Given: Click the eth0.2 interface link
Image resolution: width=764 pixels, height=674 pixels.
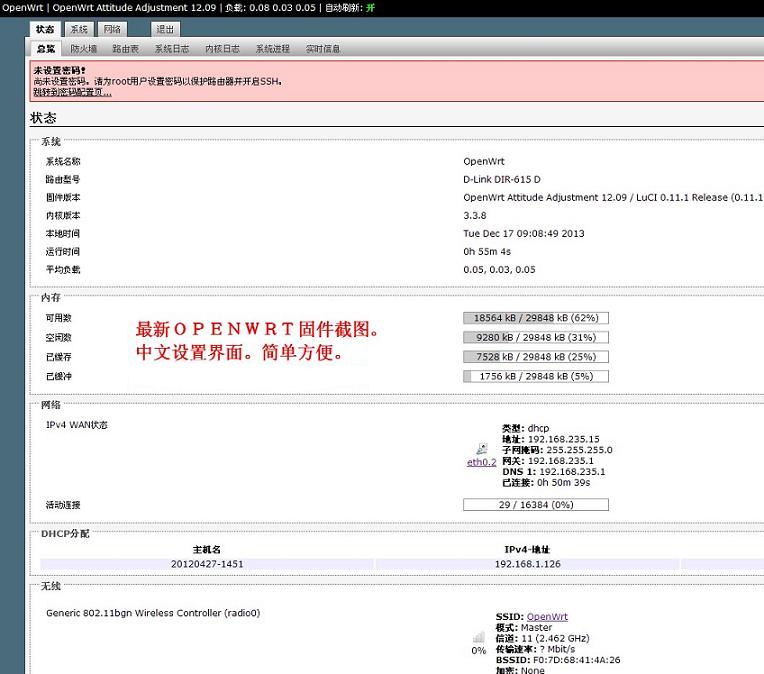Looking at the screenshot, I should click(x=482, y=462).
